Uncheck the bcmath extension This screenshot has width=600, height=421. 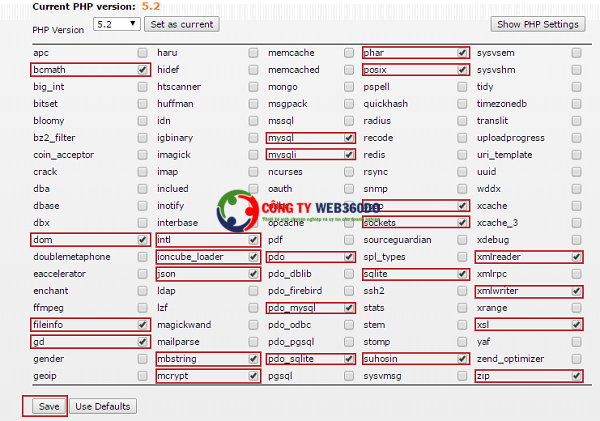[x=142, y=70]
